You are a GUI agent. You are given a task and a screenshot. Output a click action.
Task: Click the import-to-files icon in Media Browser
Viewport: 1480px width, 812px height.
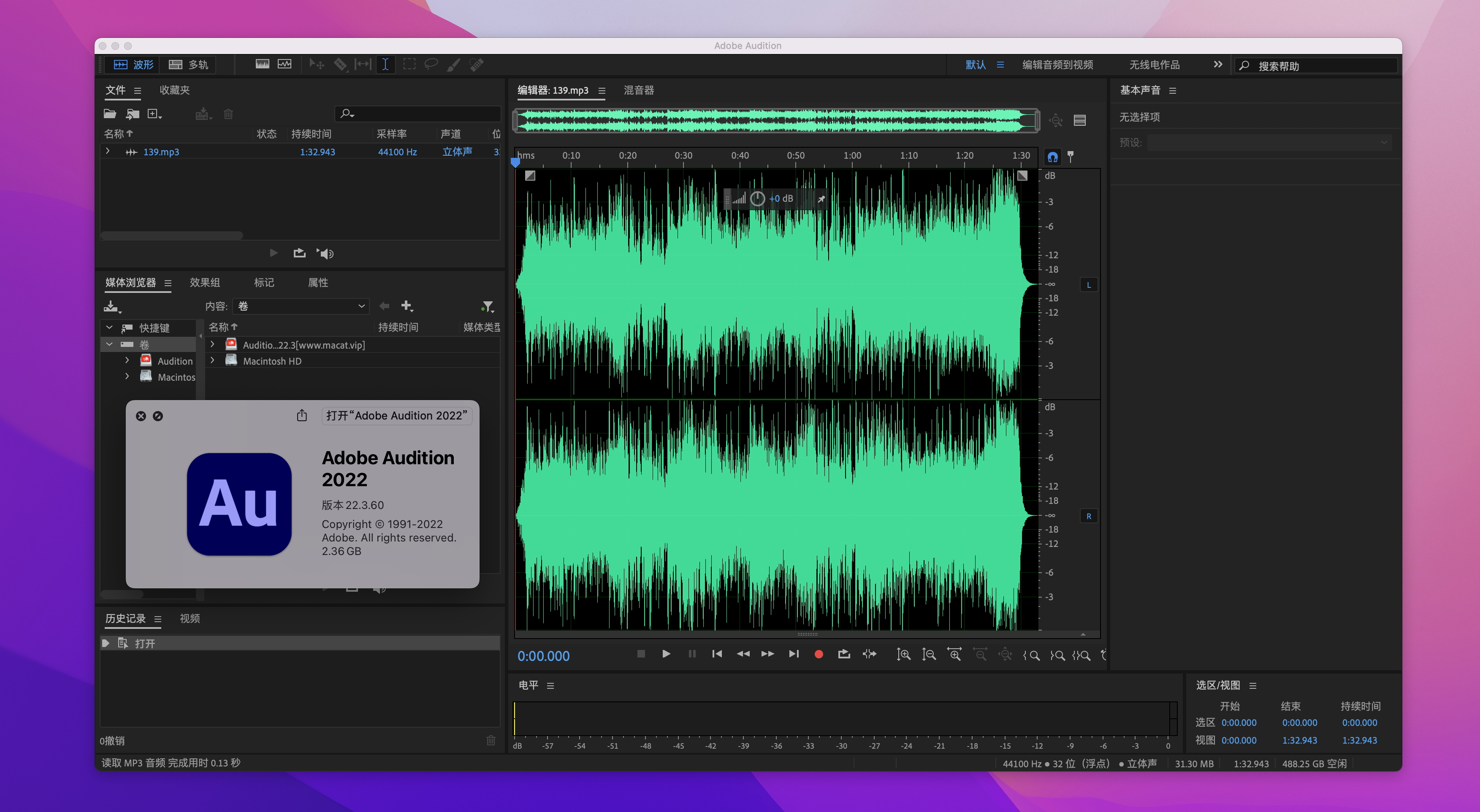tap(112, 307)
